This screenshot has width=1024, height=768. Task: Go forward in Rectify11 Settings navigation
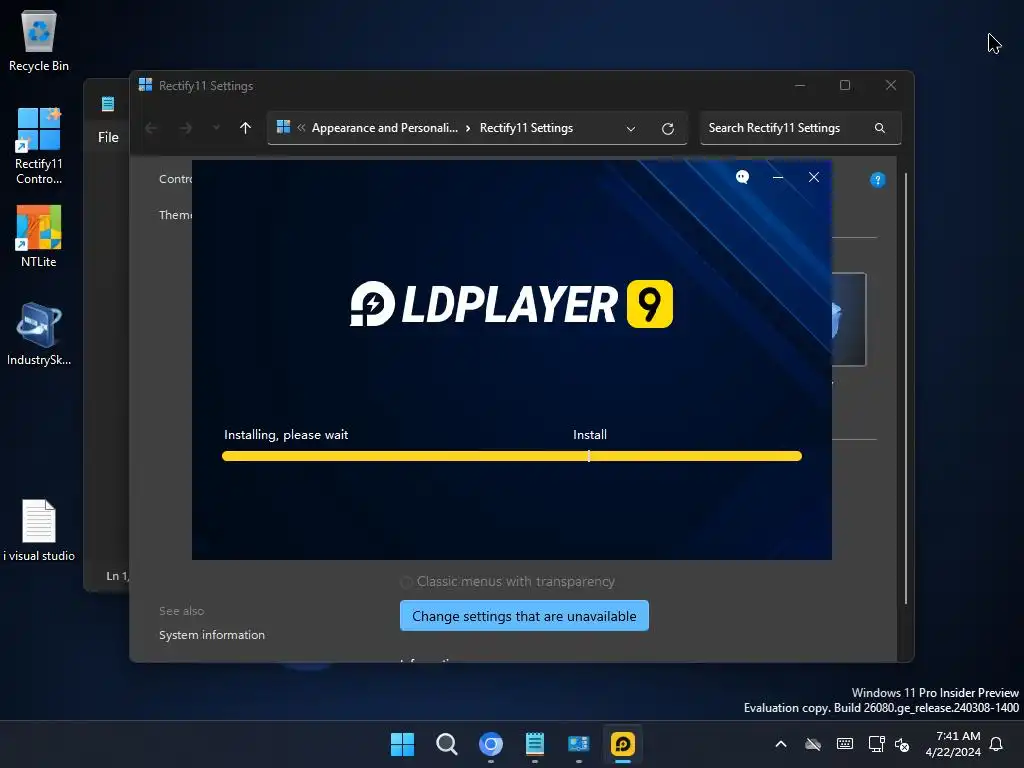[186, 128]
